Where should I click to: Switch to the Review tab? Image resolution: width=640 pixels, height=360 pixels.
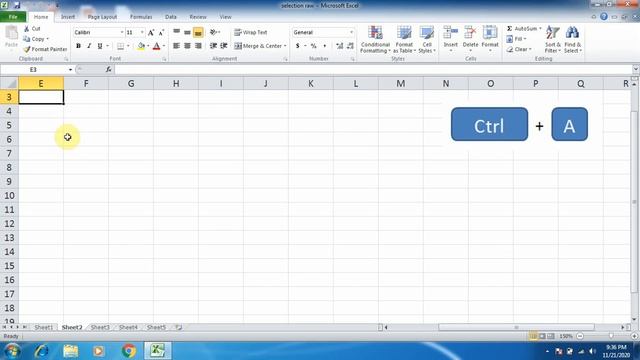click(x=198, y=17)
